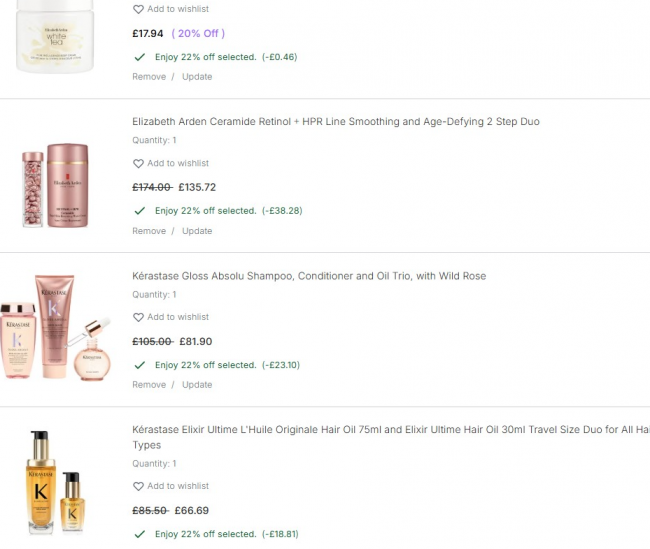Image resolution: width=650 pixels, height=549 pixels.
Task: Click Kérastase Elixir Ultime gold bottles image
Action: (x=55, y=483)
